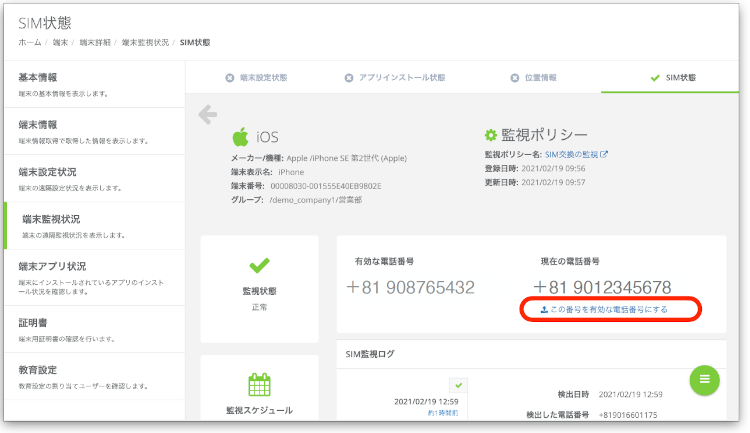Click the SIM状態 tab checkmark icon
This screenshot has width=750, height=433.
(655, 78)
